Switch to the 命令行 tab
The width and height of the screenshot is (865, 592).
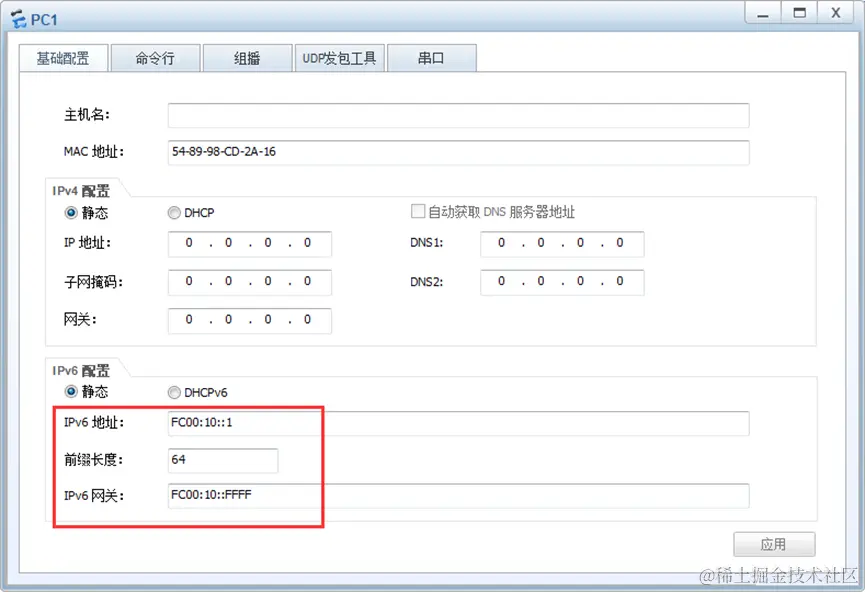[x=155, y=58]
